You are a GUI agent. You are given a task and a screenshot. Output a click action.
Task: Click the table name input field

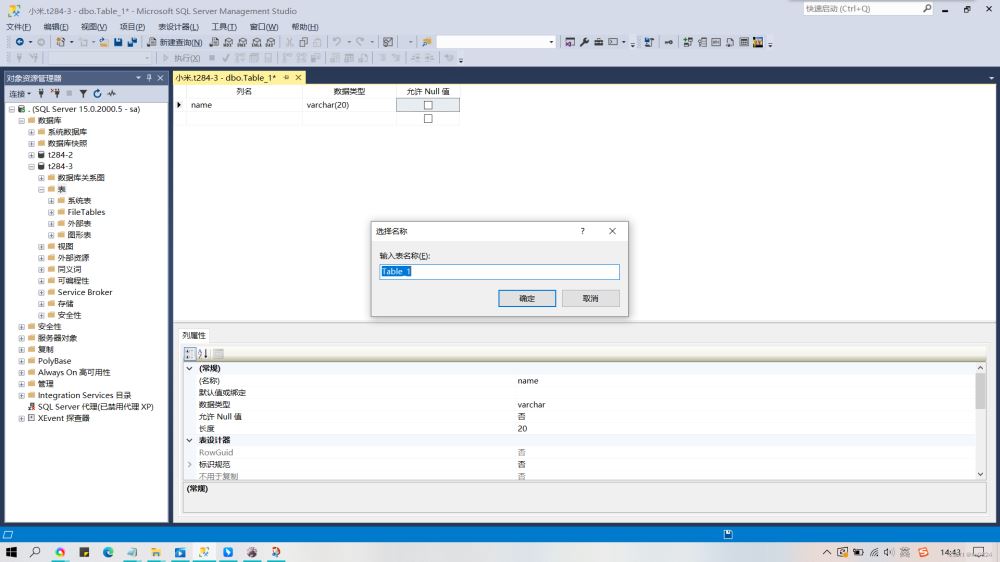(x=499, y=272)
